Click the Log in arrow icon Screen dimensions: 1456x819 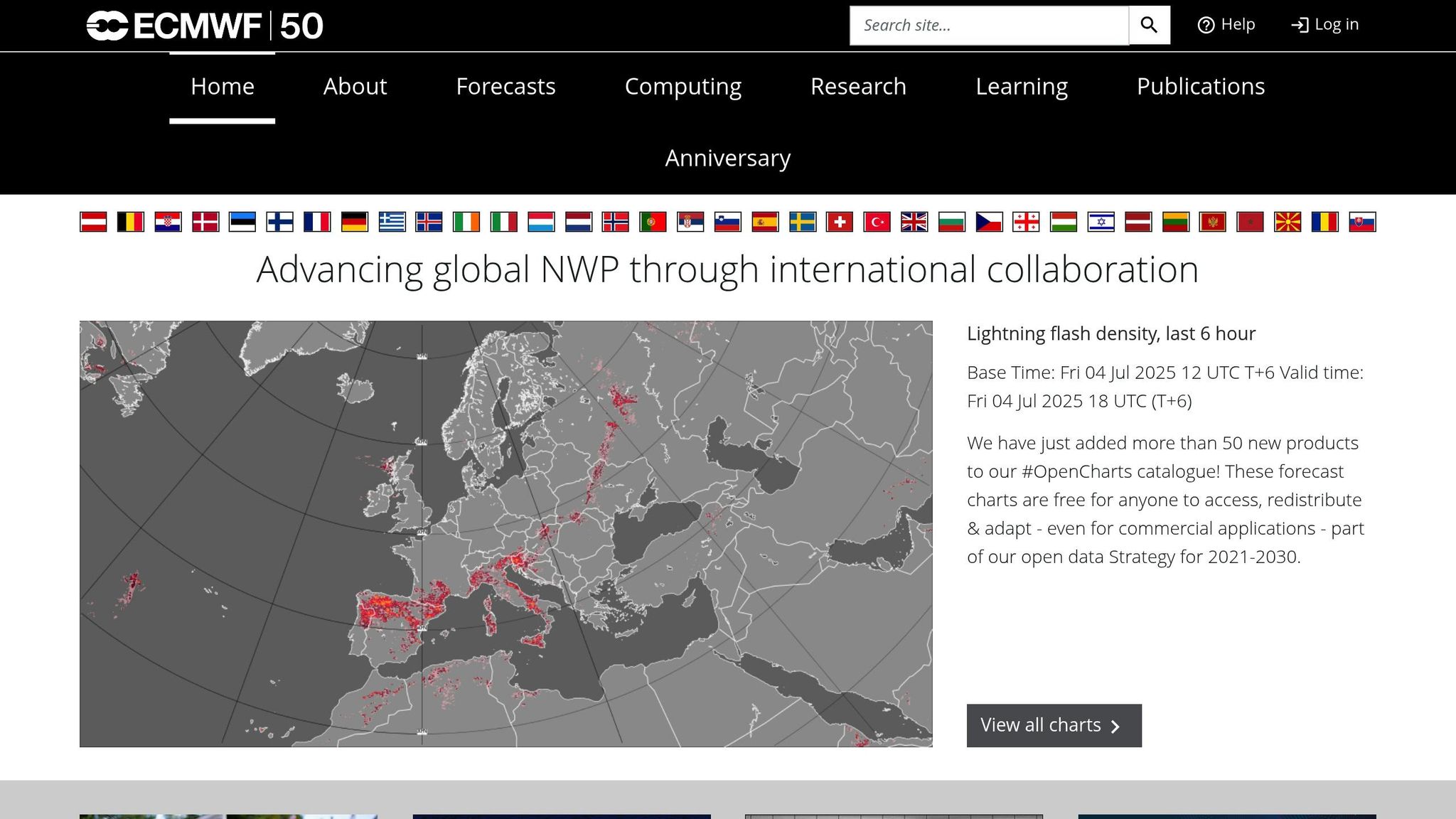tap(1300, 25)
